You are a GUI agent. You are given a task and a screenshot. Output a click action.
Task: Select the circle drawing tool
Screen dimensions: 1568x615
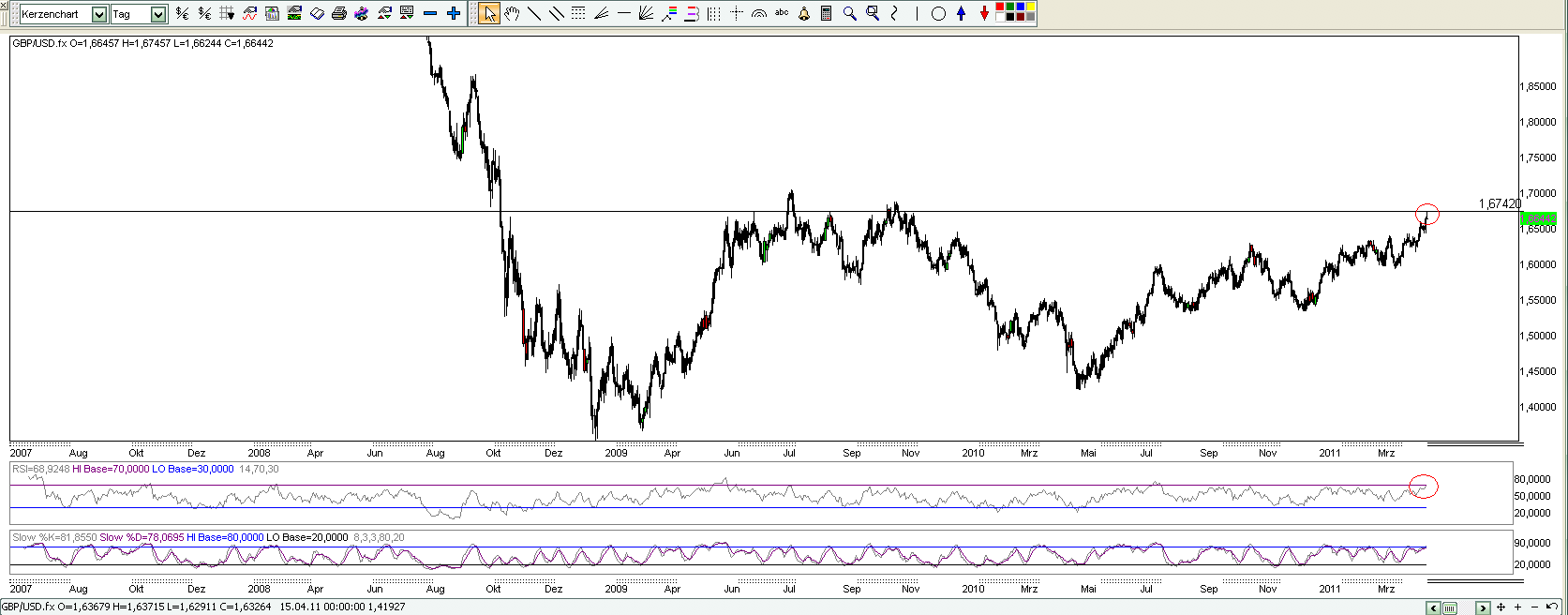point(938,13)
